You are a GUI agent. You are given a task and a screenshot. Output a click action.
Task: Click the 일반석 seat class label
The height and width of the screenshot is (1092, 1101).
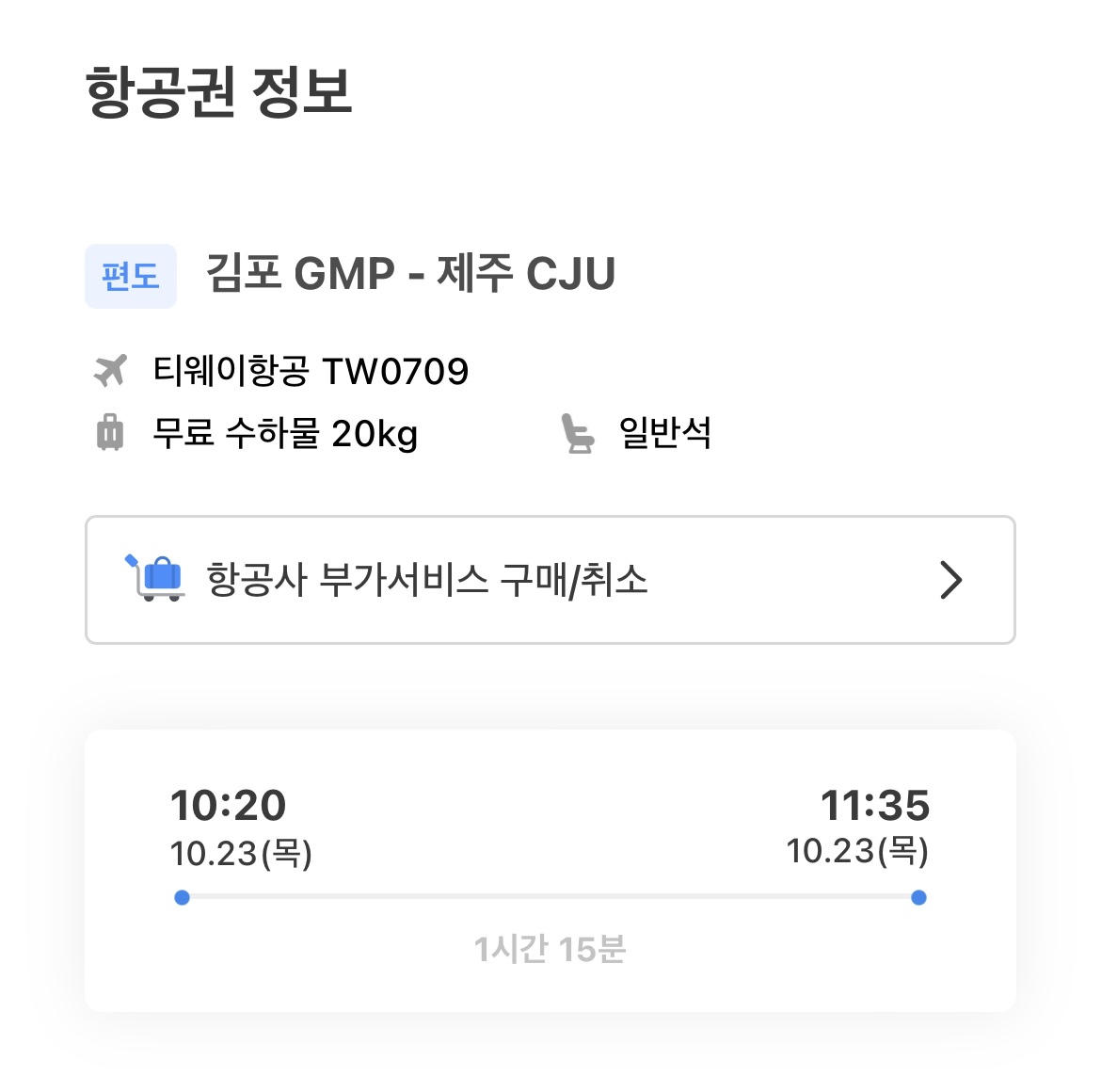(664, 433)
